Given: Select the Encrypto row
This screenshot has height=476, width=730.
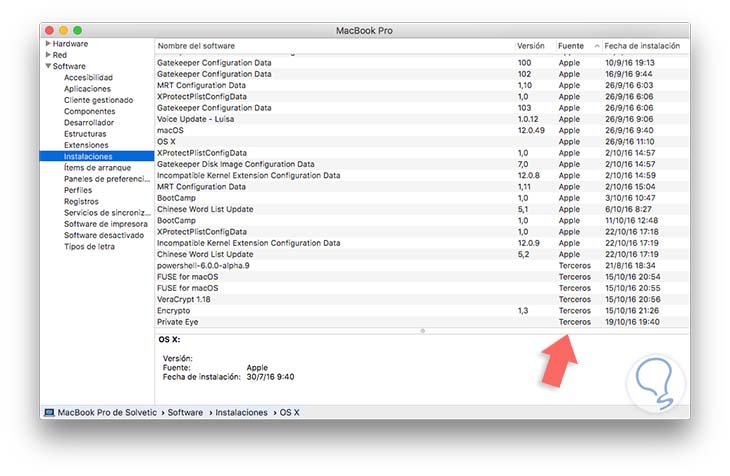Looking at the screenshot, I should 422,310.
